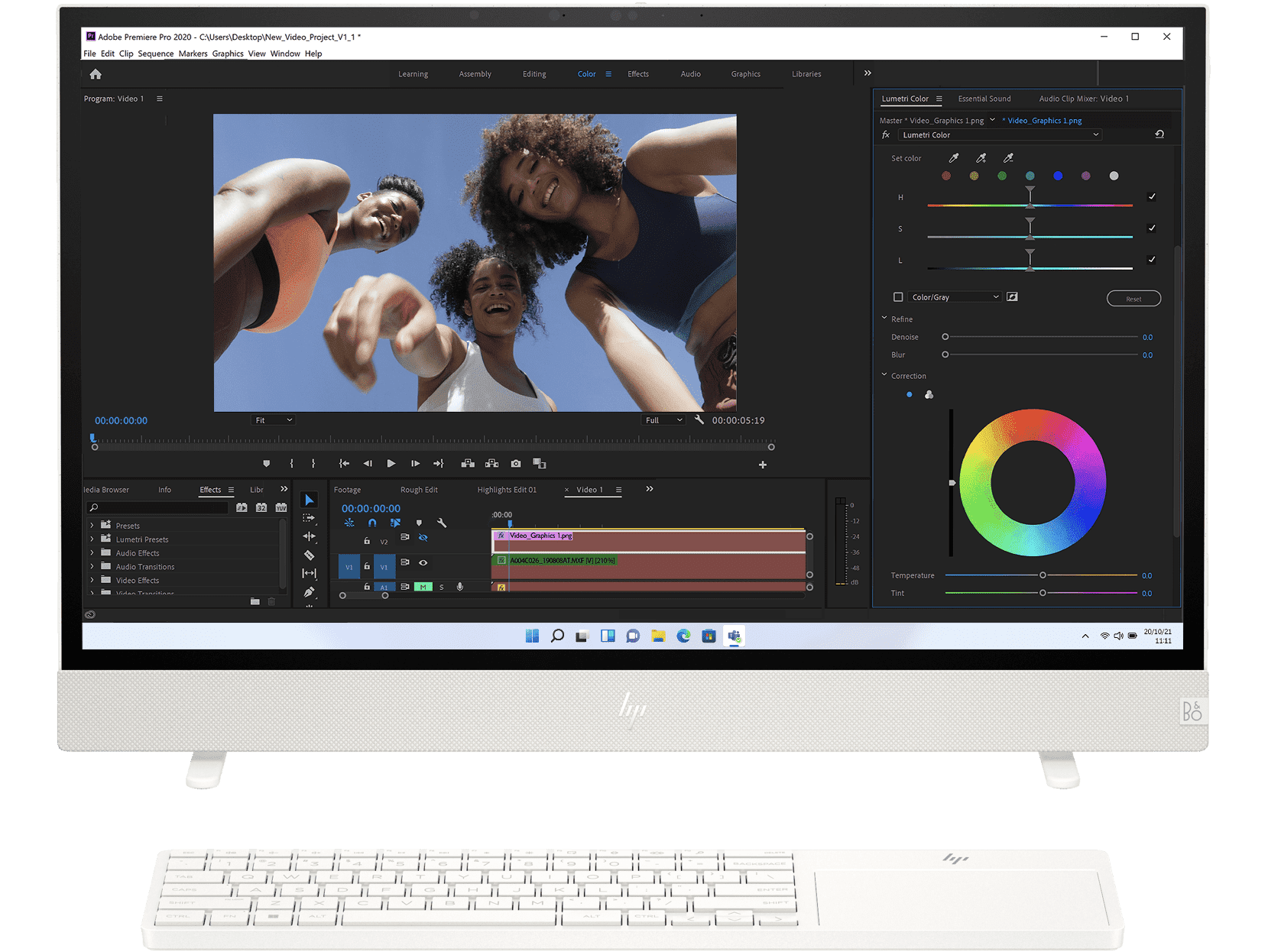Toggle V2 track output eye

(x=423, y=538)
